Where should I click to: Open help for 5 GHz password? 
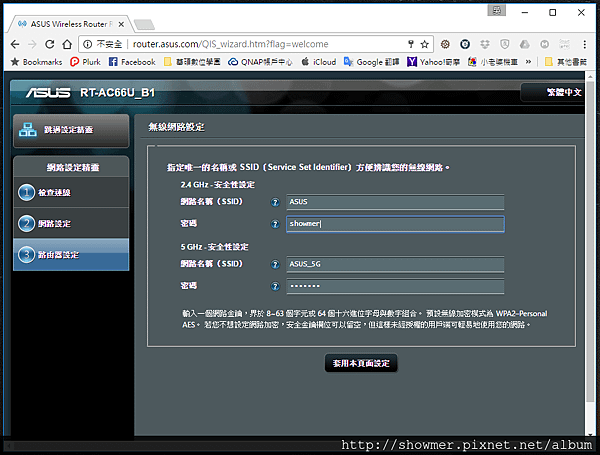point(275,286)
